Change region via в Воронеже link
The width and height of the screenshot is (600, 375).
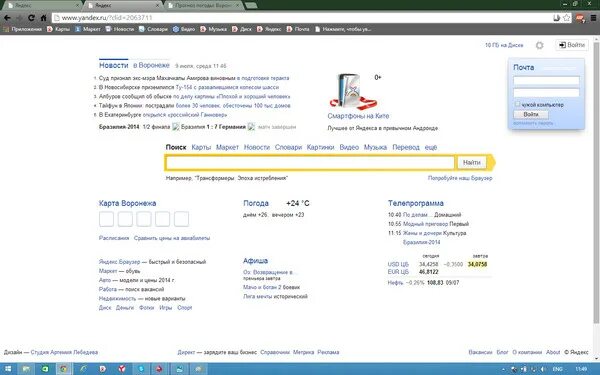(151, 65)
